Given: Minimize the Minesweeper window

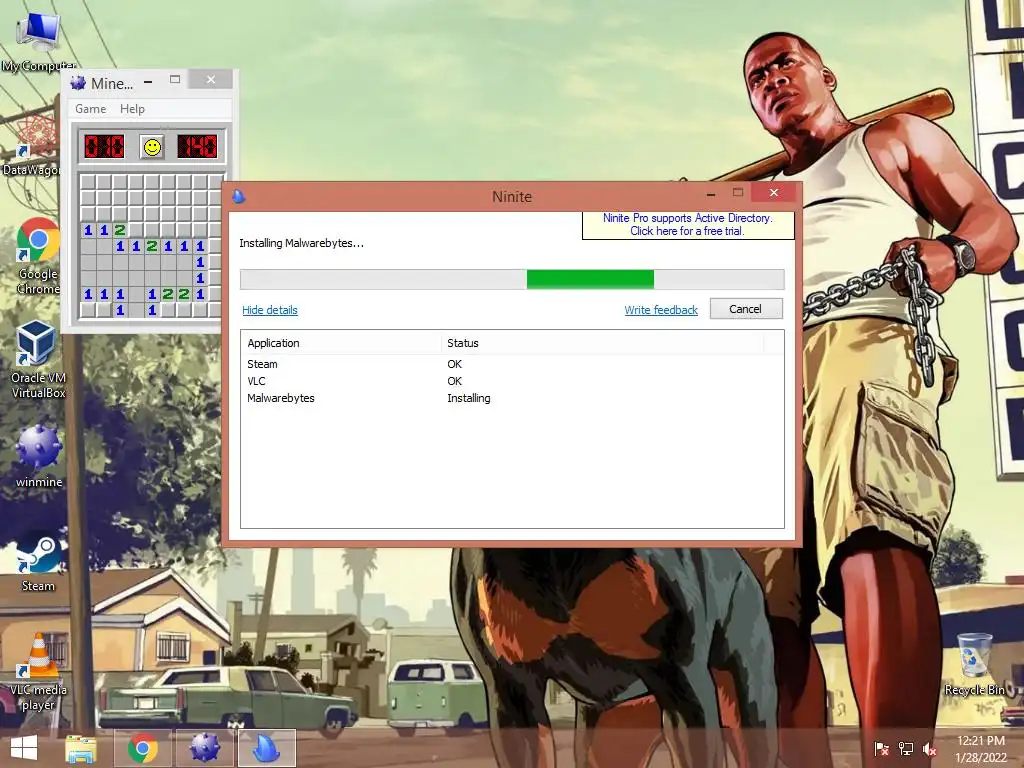Looking at the screenshot, I should [148, 81].
